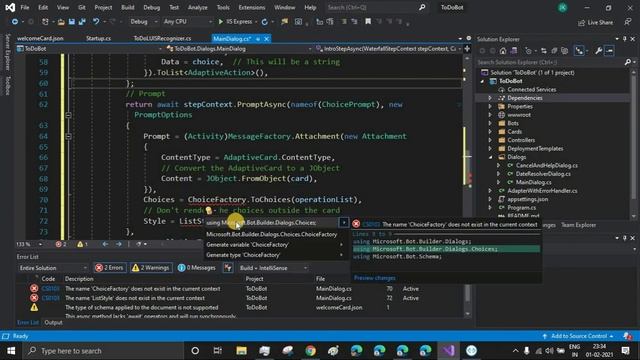This screenshot has width=640, height=360.
Task: Open the Any CPU platform dropdown
Action: click(187, 22)
